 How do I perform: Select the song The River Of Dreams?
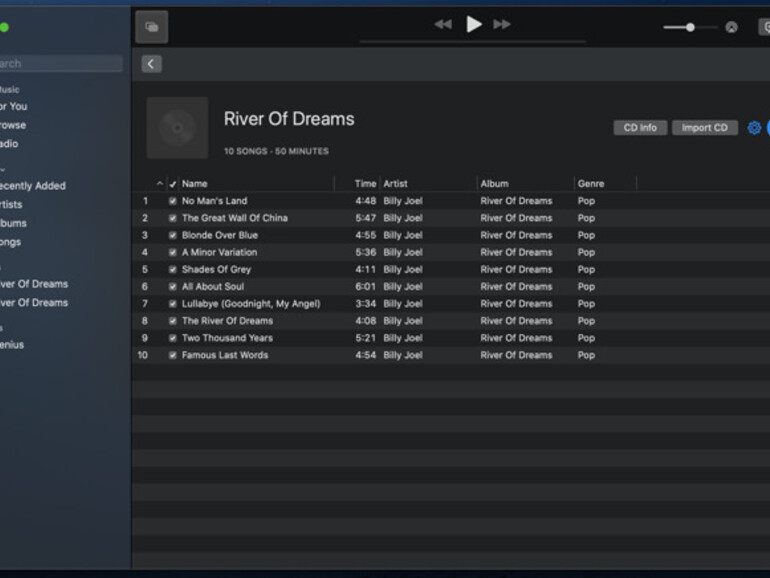(x=227, y=321)
